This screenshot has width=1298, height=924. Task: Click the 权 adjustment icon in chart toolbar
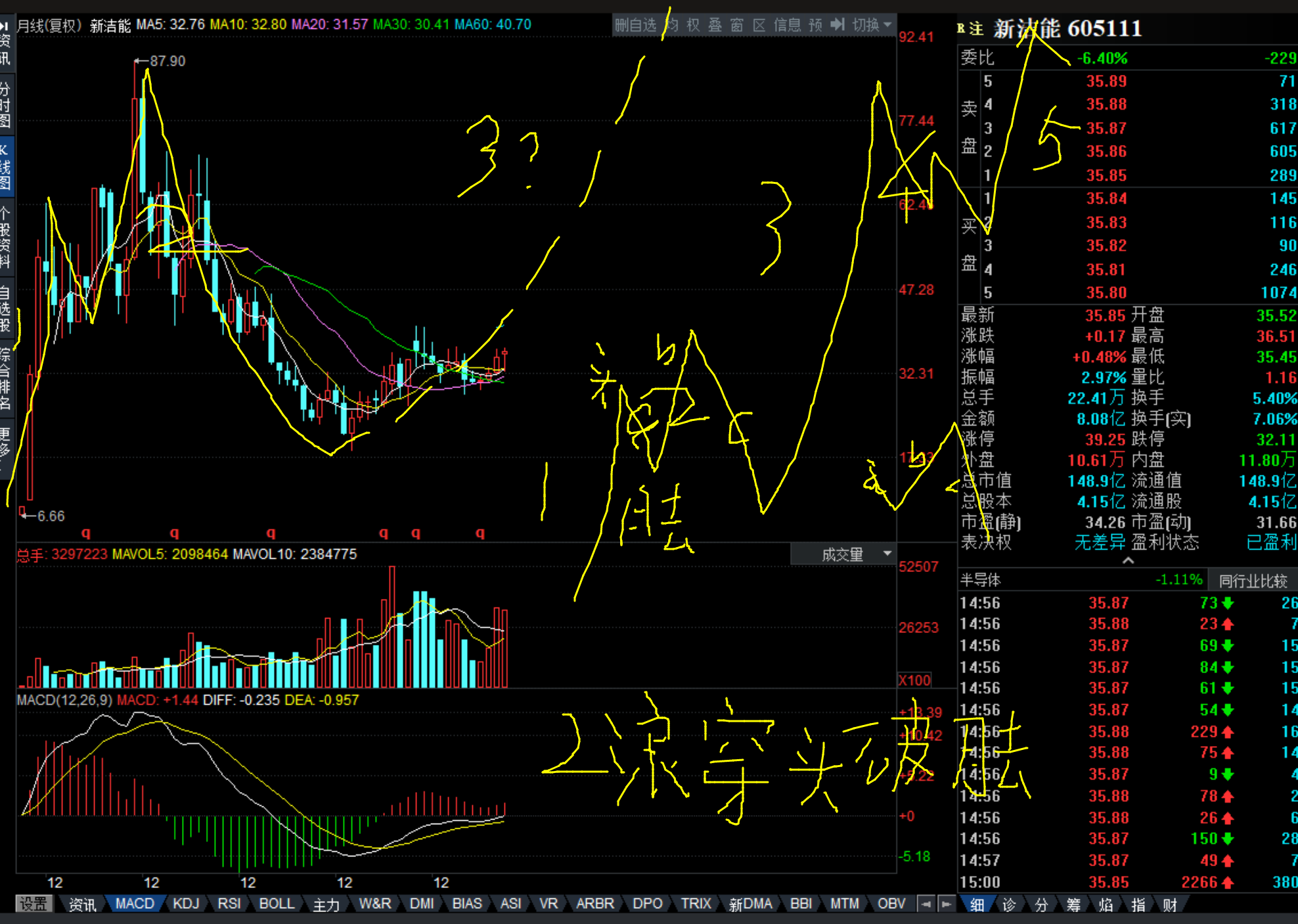693,25
